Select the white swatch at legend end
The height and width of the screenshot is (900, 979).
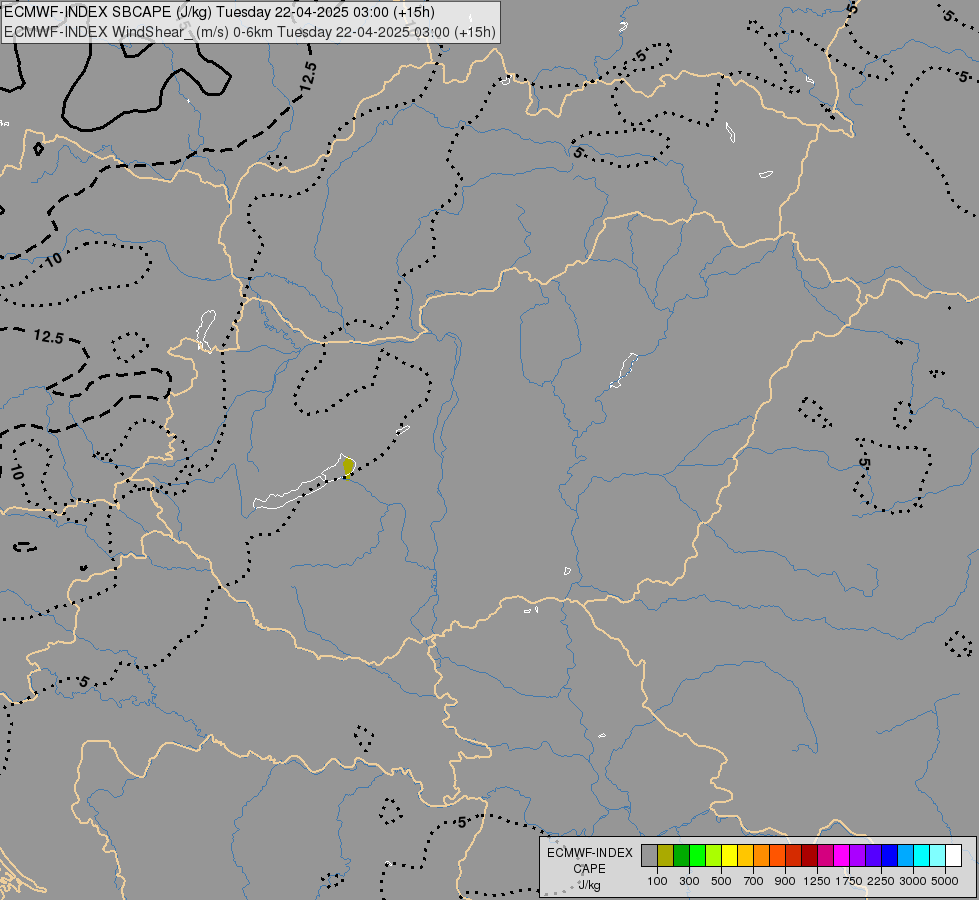[x=953, y=856]
